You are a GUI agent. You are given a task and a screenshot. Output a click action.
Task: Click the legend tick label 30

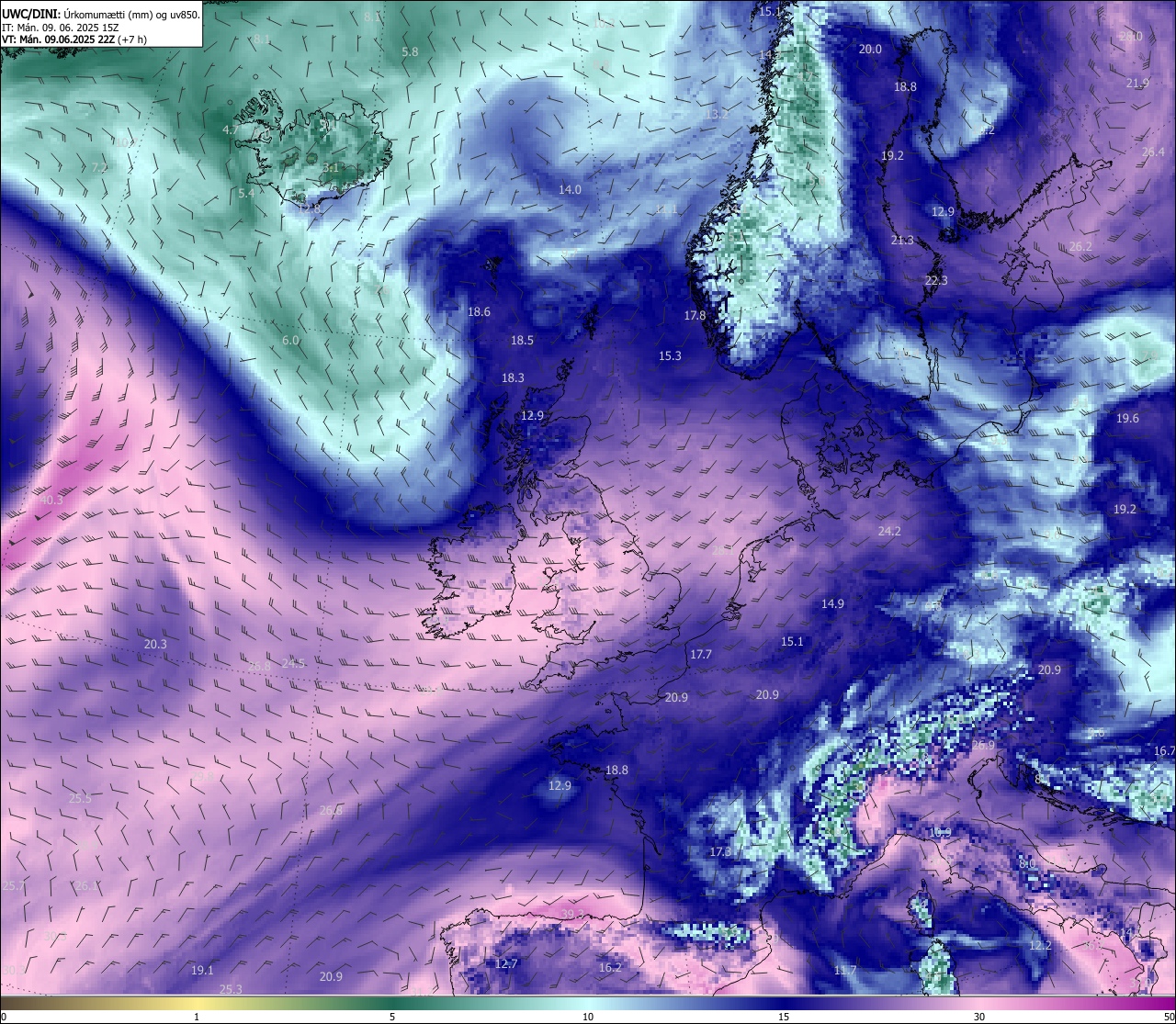(979, 1017)
